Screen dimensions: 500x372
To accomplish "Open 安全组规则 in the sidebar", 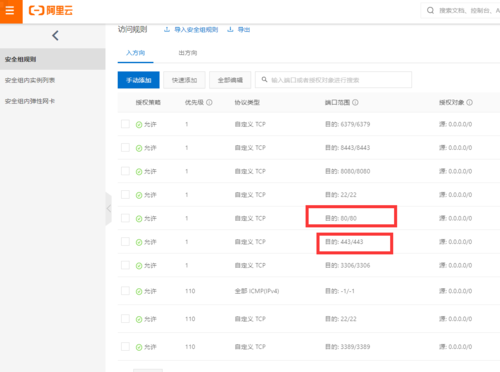I will (x=53, y=59).
